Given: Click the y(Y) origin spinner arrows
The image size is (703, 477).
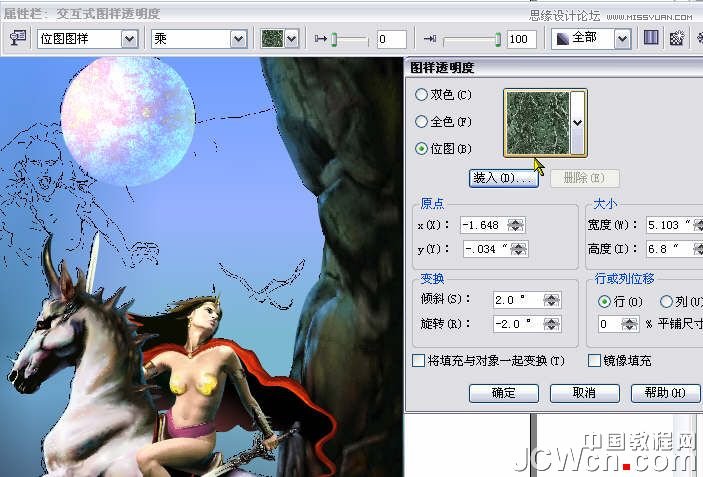Looking at the screenshot, I should click(519, 249).
